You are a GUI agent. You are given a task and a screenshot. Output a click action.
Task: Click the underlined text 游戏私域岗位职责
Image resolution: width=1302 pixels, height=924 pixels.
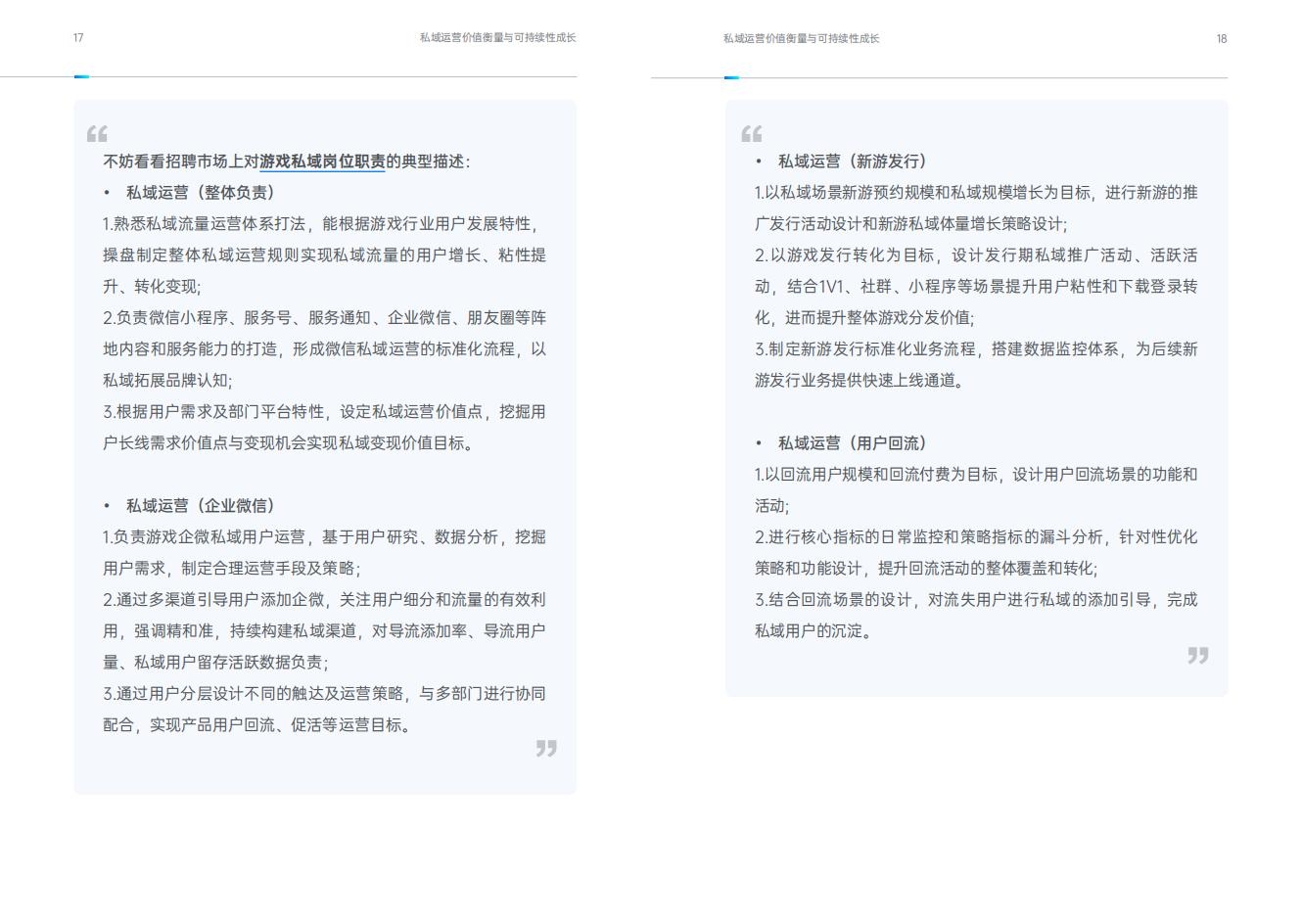click(x=322, y=162)
